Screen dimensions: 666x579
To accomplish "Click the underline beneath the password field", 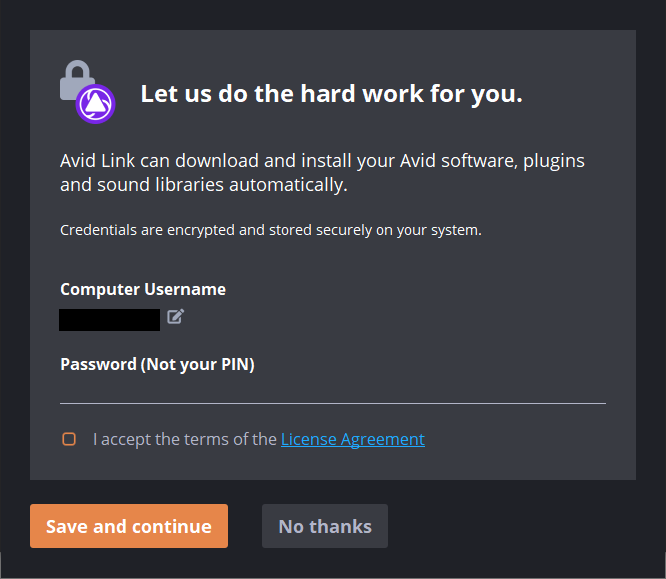I will click(333, 403).
